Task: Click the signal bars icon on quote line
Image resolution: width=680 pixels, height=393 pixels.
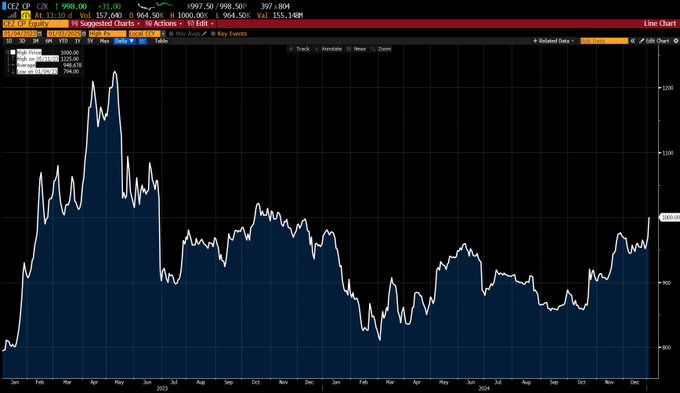Action: click(x=13, y=15)
